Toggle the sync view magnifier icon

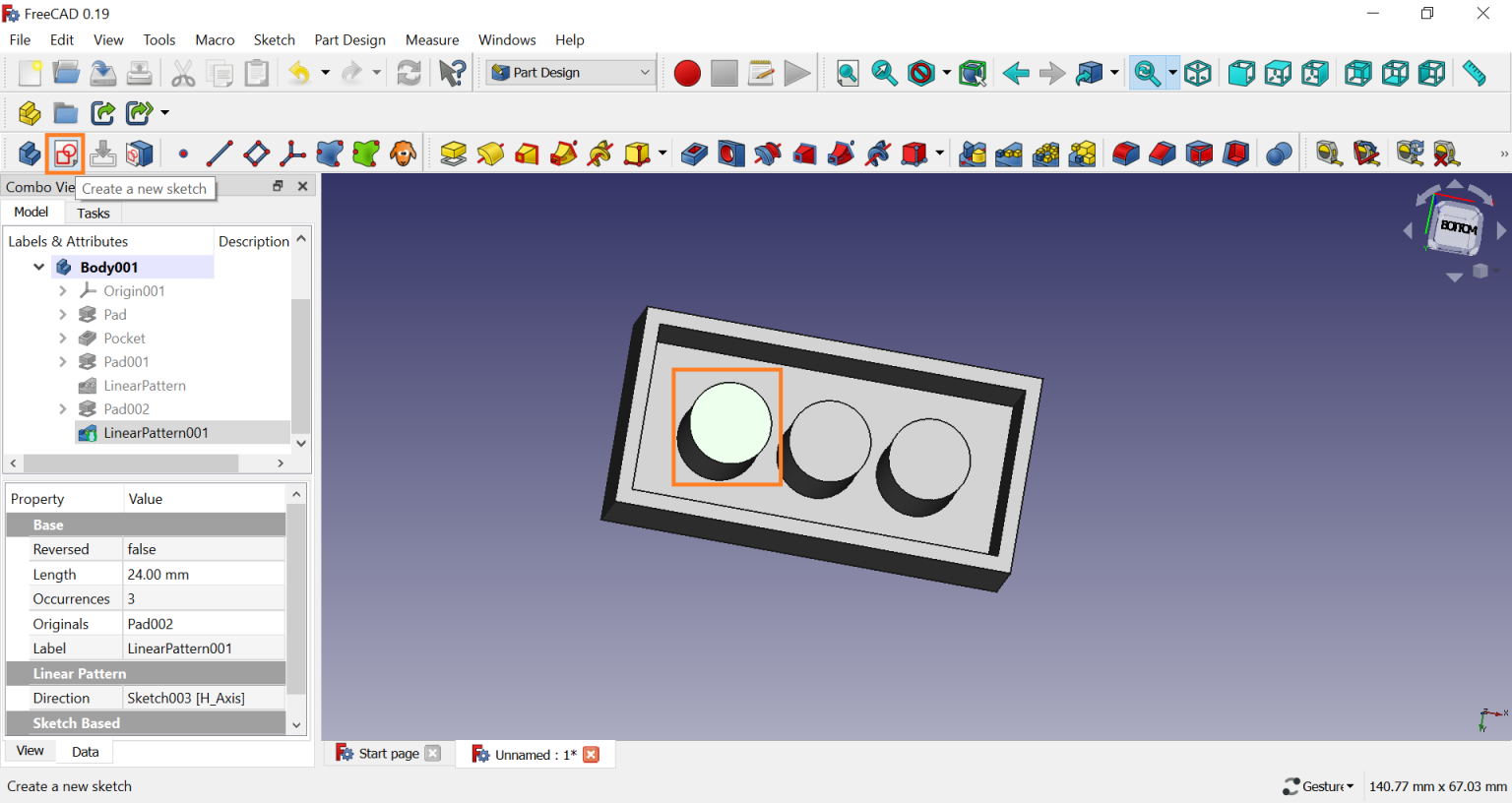tap(1146, 73)
